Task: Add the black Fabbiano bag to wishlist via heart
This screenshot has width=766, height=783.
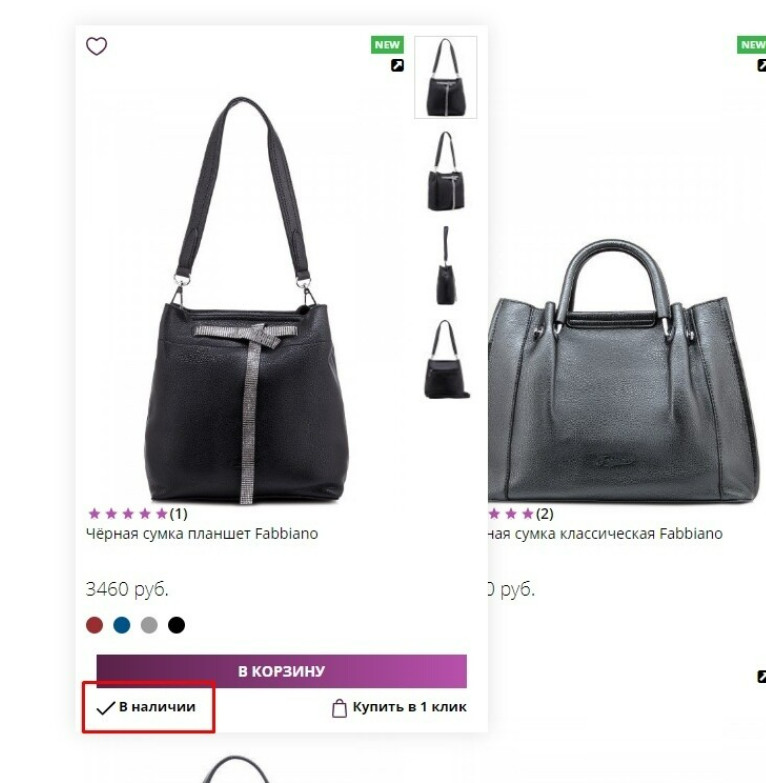Action: 96,46
